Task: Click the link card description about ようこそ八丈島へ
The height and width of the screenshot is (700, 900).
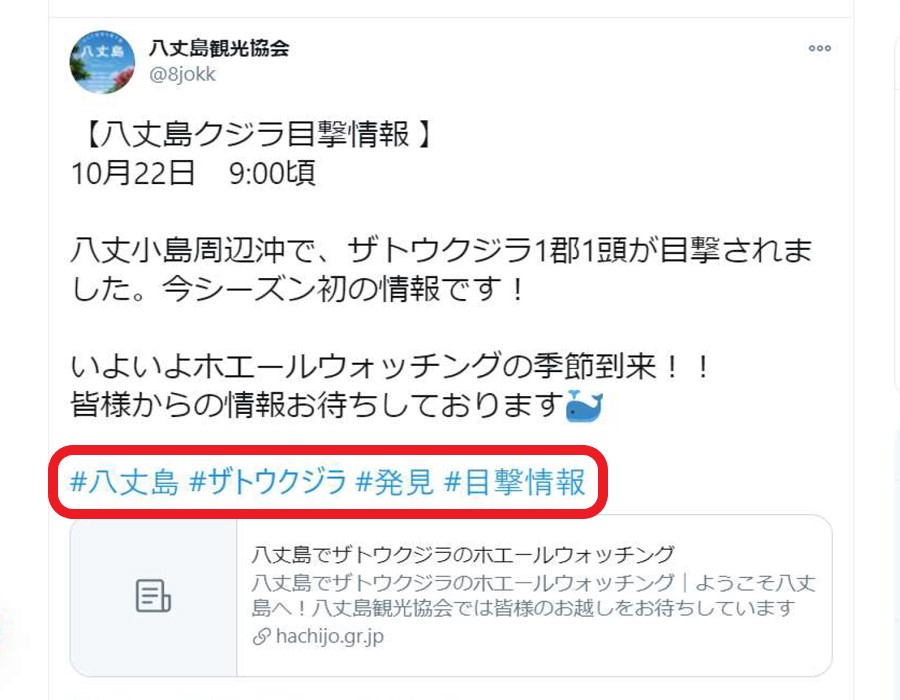Action: point(533,595)
